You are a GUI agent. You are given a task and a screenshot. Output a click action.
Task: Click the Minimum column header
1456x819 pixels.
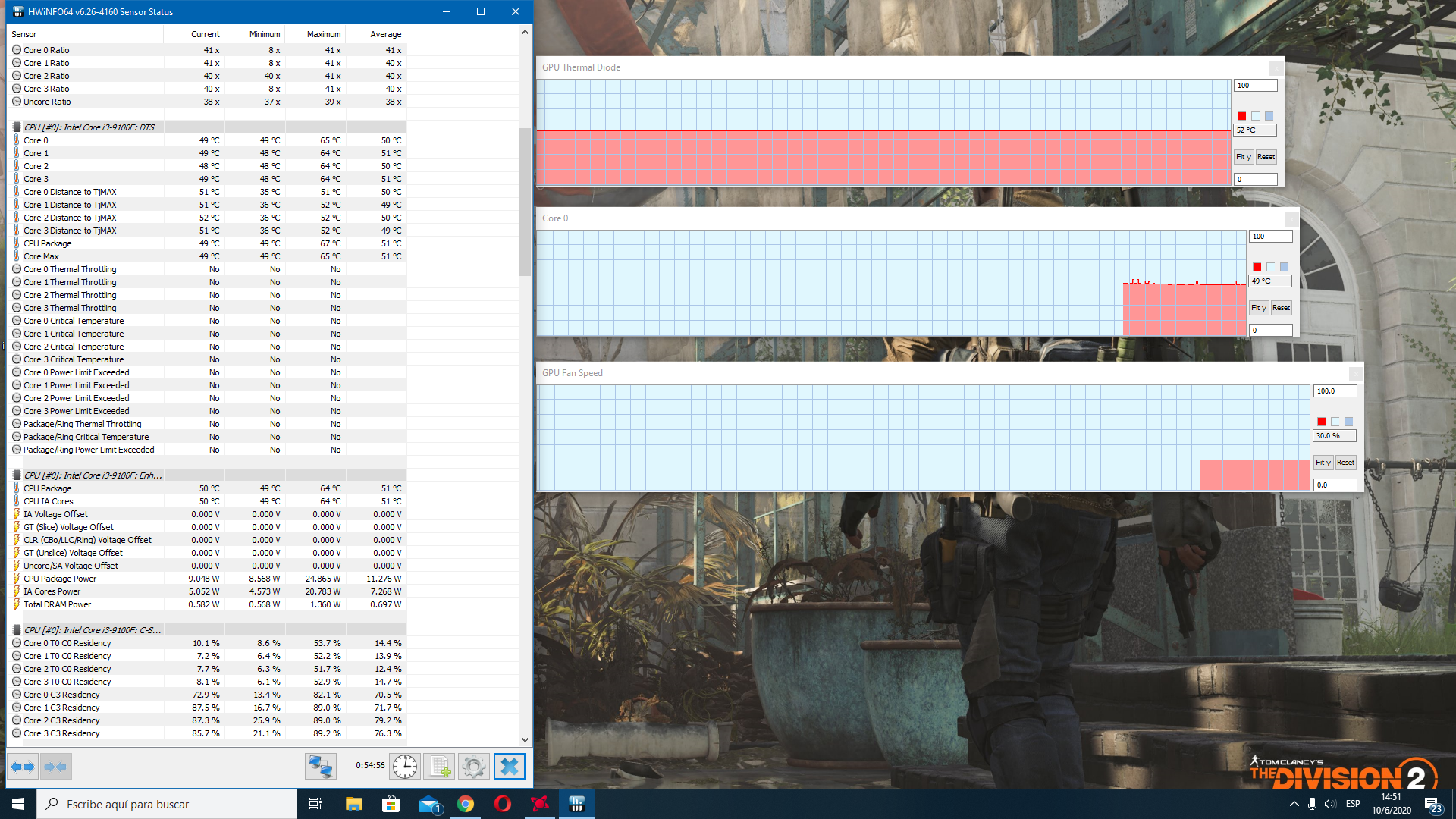click(255, 34)
